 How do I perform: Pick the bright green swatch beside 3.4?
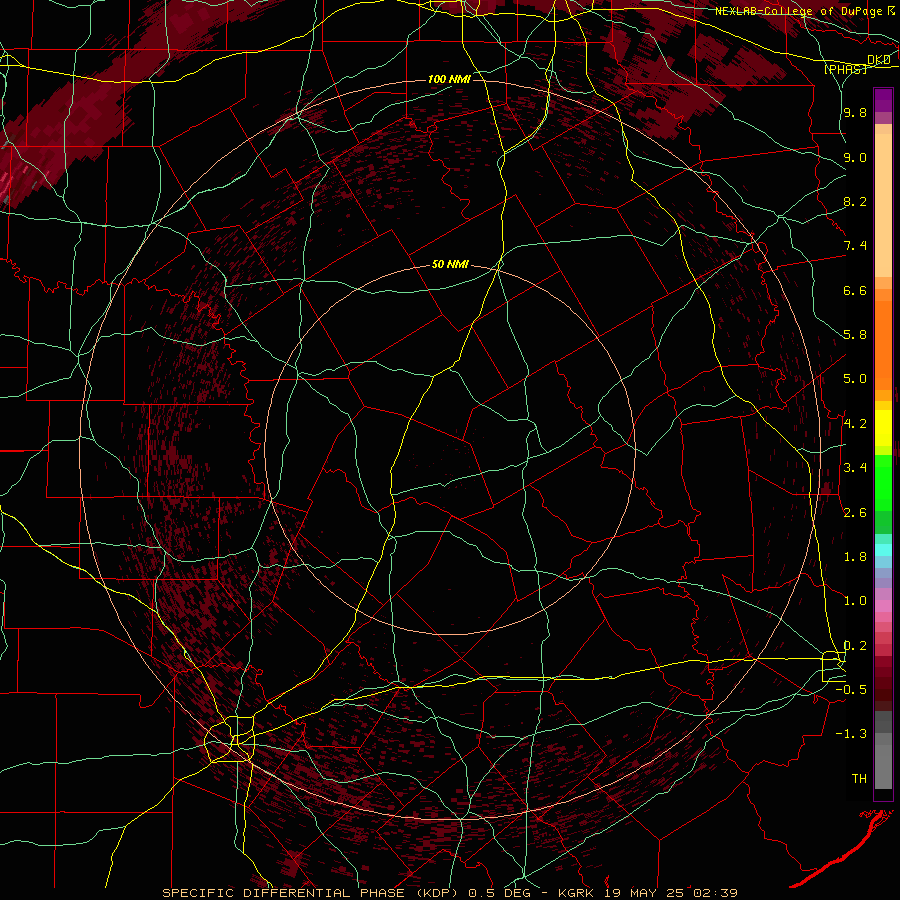coord(883,481)
